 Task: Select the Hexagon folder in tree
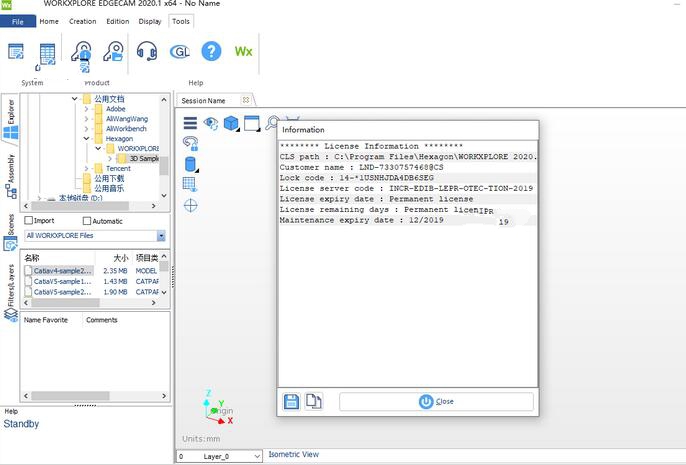(x=119, y=139)
